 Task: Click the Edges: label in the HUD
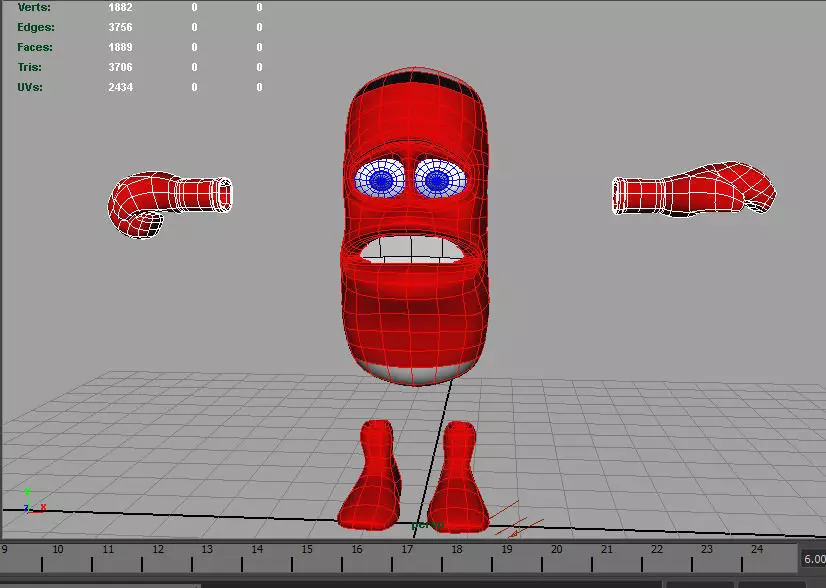[x=35, y=27]
